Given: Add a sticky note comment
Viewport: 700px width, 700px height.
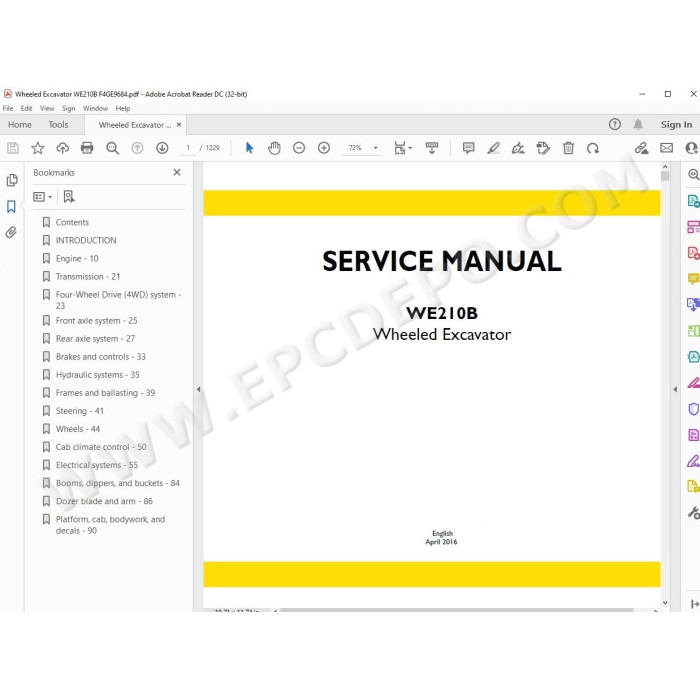Looking at the screenshot, I should pyautogui.click(x=468, y=148).
